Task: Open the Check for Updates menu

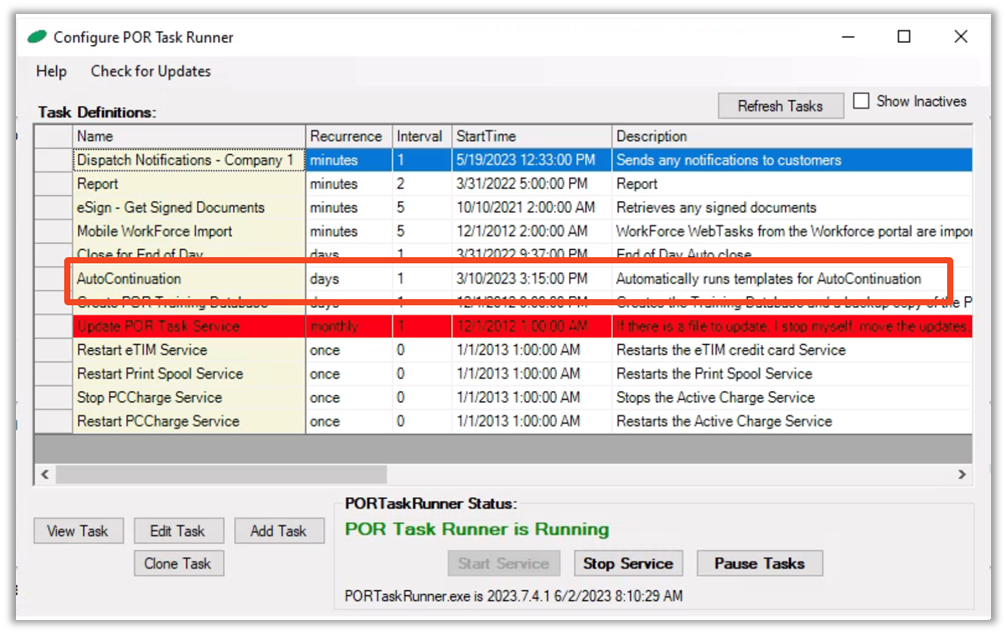Action: (150, 71)
